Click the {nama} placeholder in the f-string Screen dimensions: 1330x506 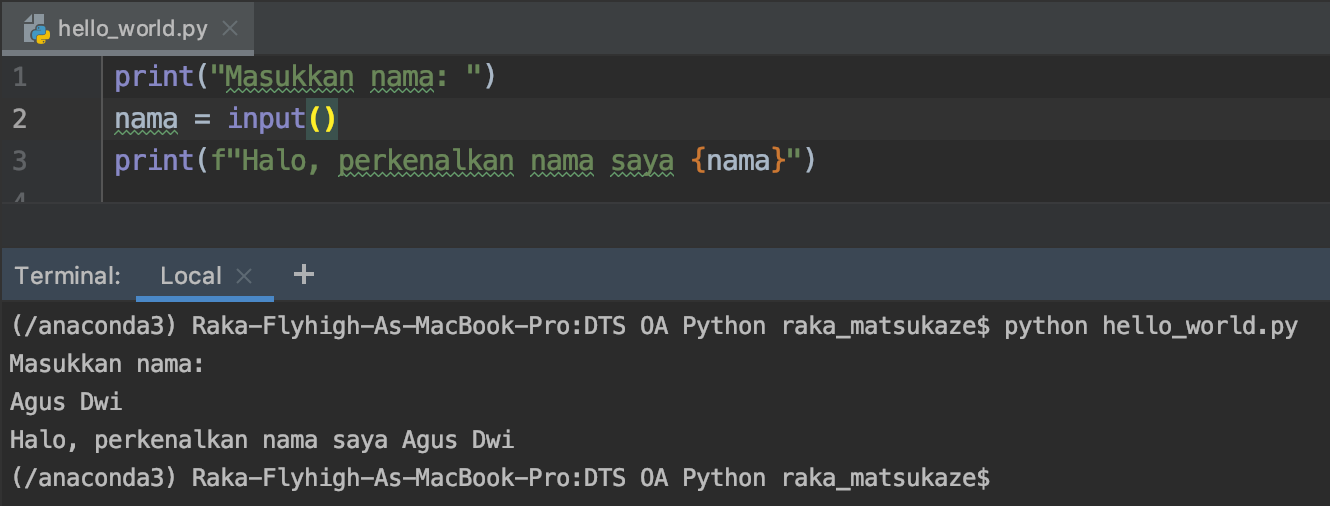click(738, 160)
